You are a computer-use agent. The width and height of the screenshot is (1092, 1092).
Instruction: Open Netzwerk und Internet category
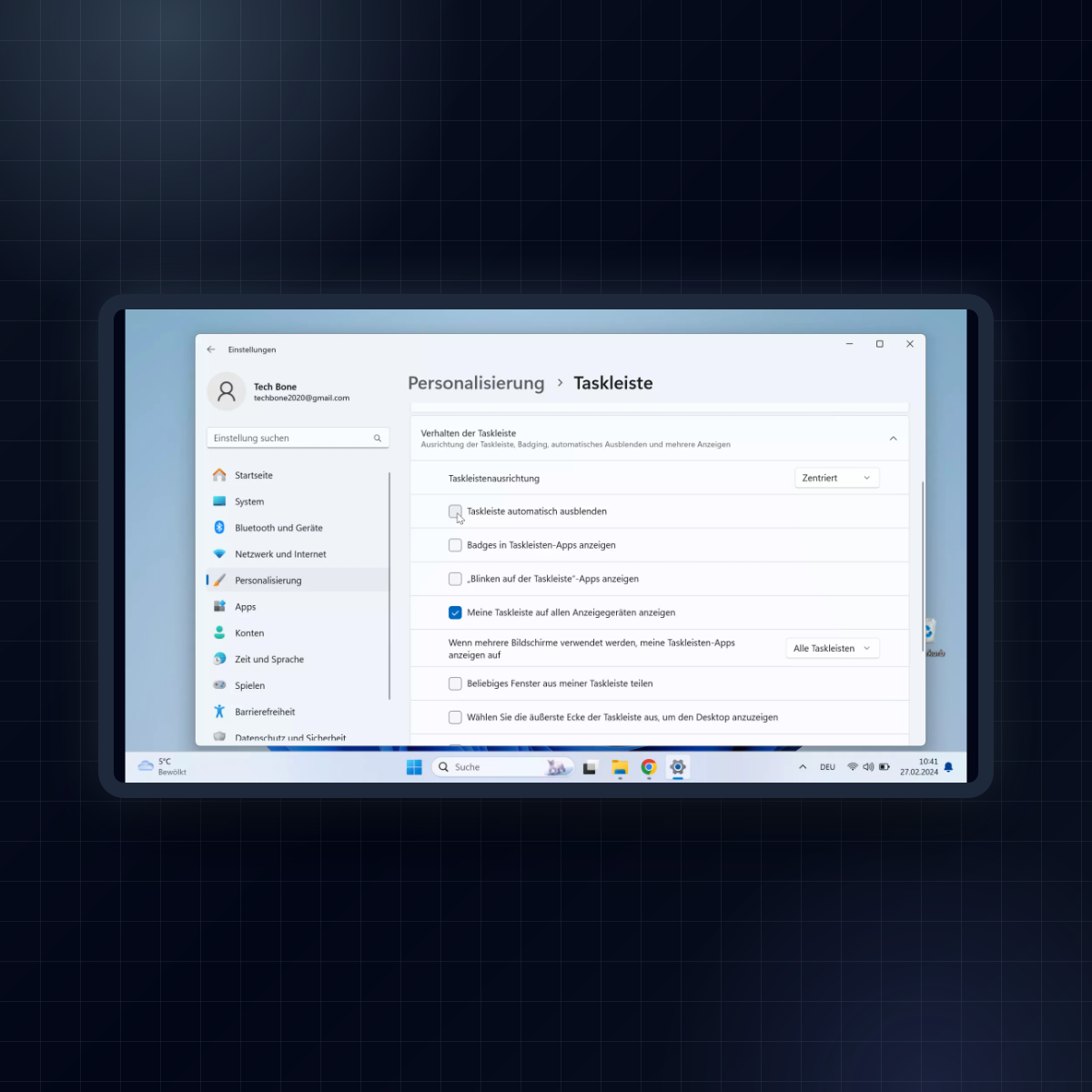coord(298,554)
